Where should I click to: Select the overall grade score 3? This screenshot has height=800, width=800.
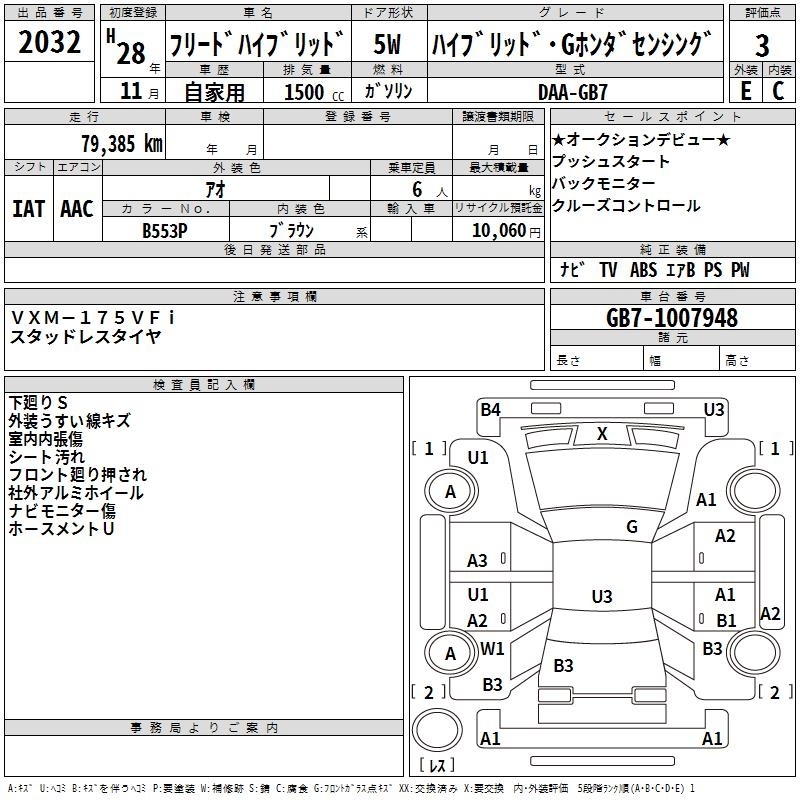click(762, 45)
